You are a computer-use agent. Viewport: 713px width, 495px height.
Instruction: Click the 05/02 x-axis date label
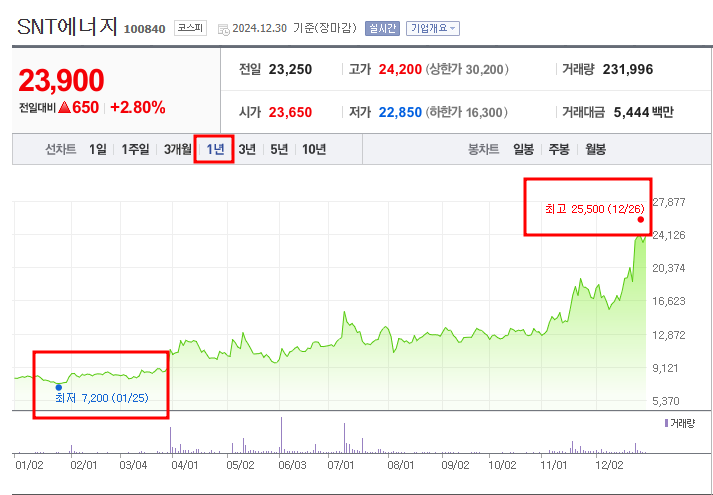tap(240, 465)
